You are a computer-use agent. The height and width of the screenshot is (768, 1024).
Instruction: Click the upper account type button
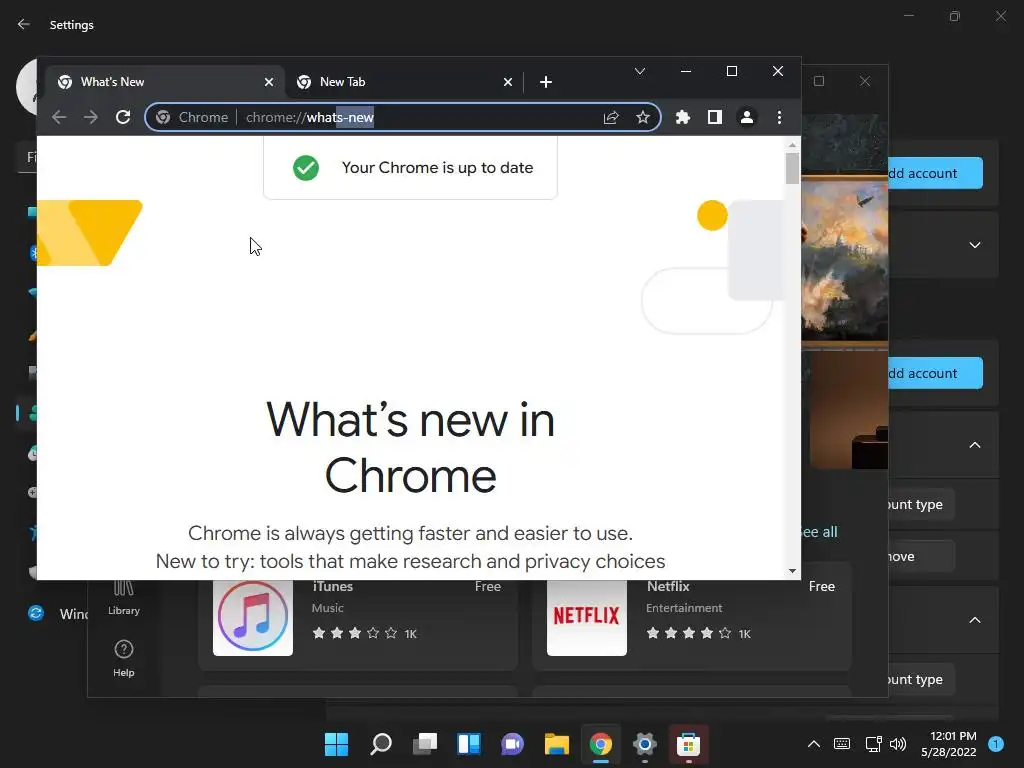click(x=920, y=504)
